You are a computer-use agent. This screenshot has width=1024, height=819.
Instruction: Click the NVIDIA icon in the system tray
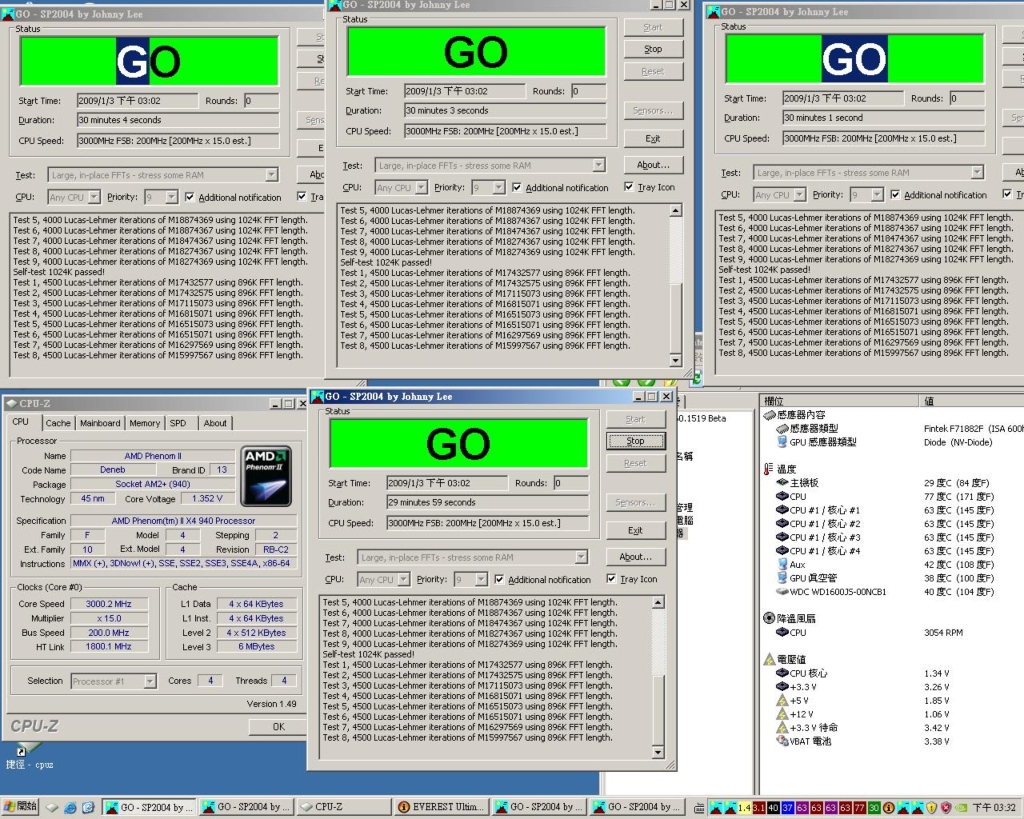coord(960,808)
